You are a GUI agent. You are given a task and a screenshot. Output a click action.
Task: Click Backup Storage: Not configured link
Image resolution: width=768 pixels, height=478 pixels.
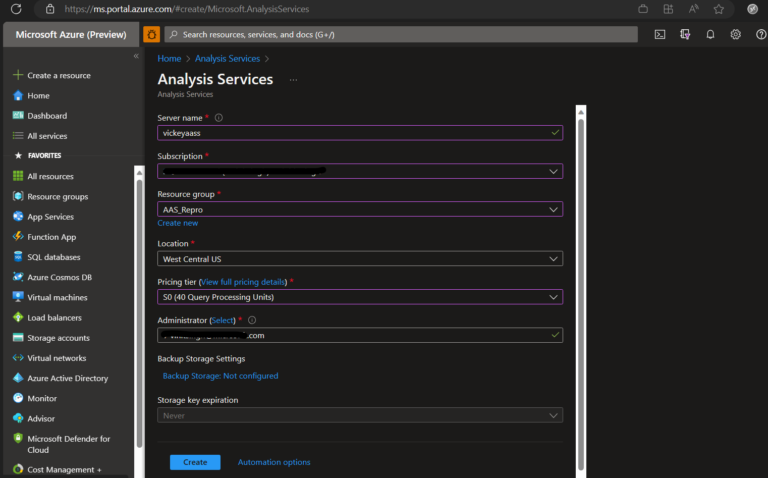(220, 376)
